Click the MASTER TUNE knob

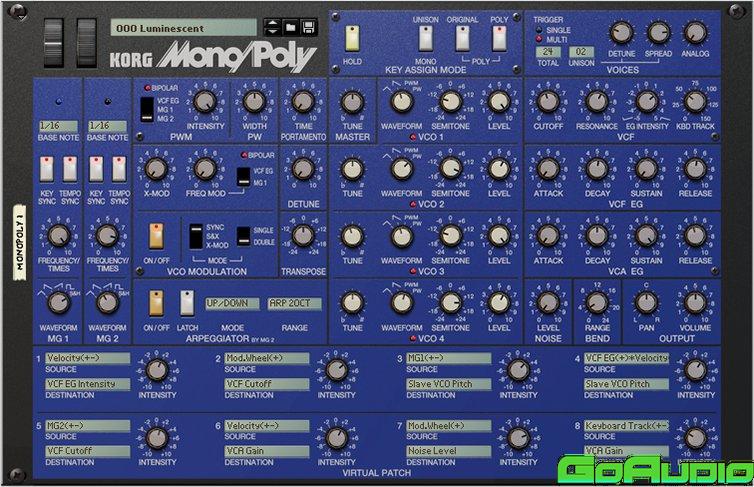click(x=352, y=102)
